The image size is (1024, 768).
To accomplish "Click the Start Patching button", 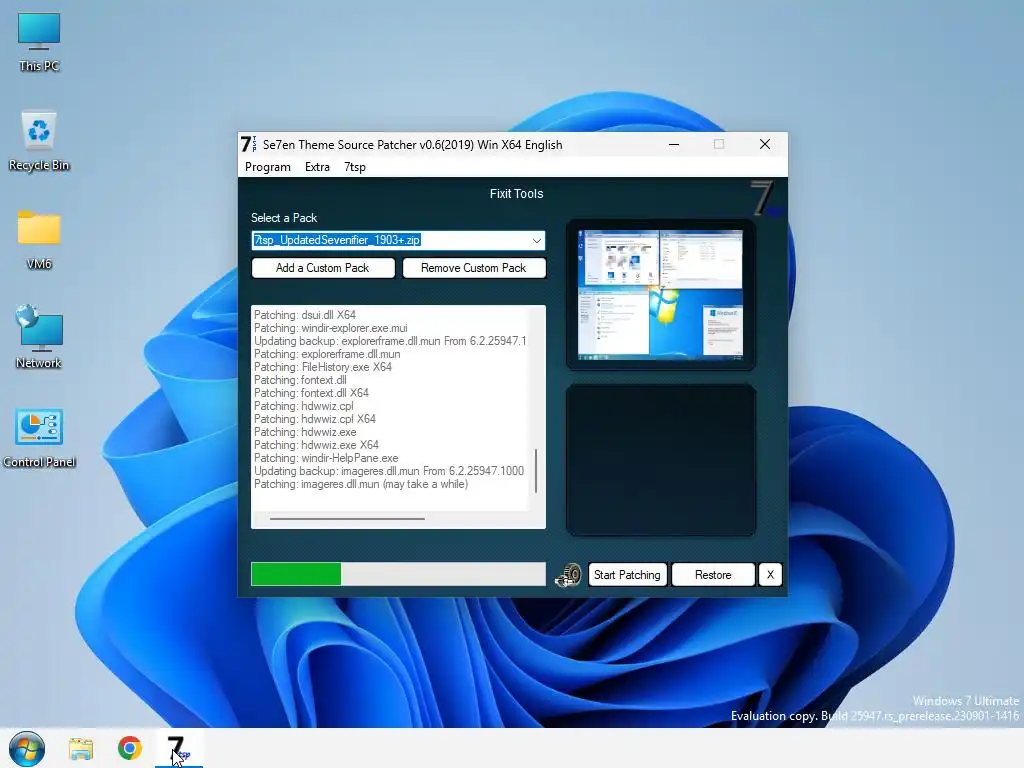I will (x=627, y=575).
